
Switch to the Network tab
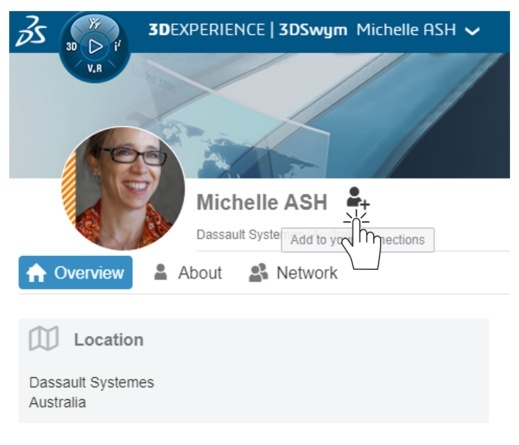click(x=293, y=273)
